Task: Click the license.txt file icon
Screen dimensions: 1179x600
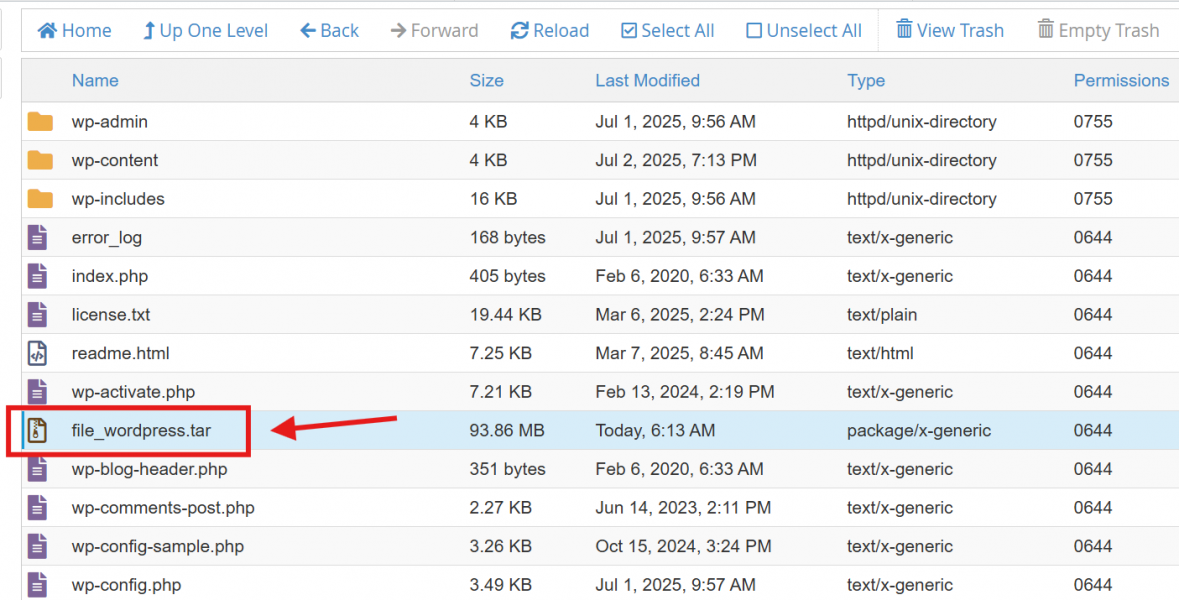Action: coord(37,315)
